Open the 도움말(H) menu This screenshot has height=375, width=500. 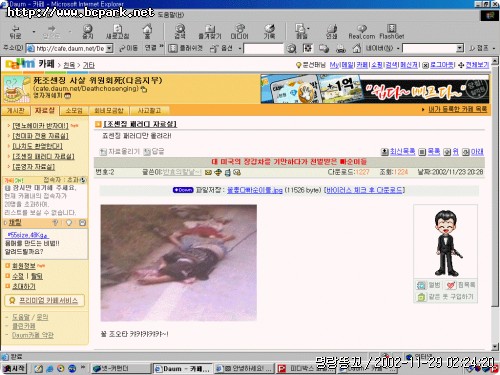click(x=170, y=15)
